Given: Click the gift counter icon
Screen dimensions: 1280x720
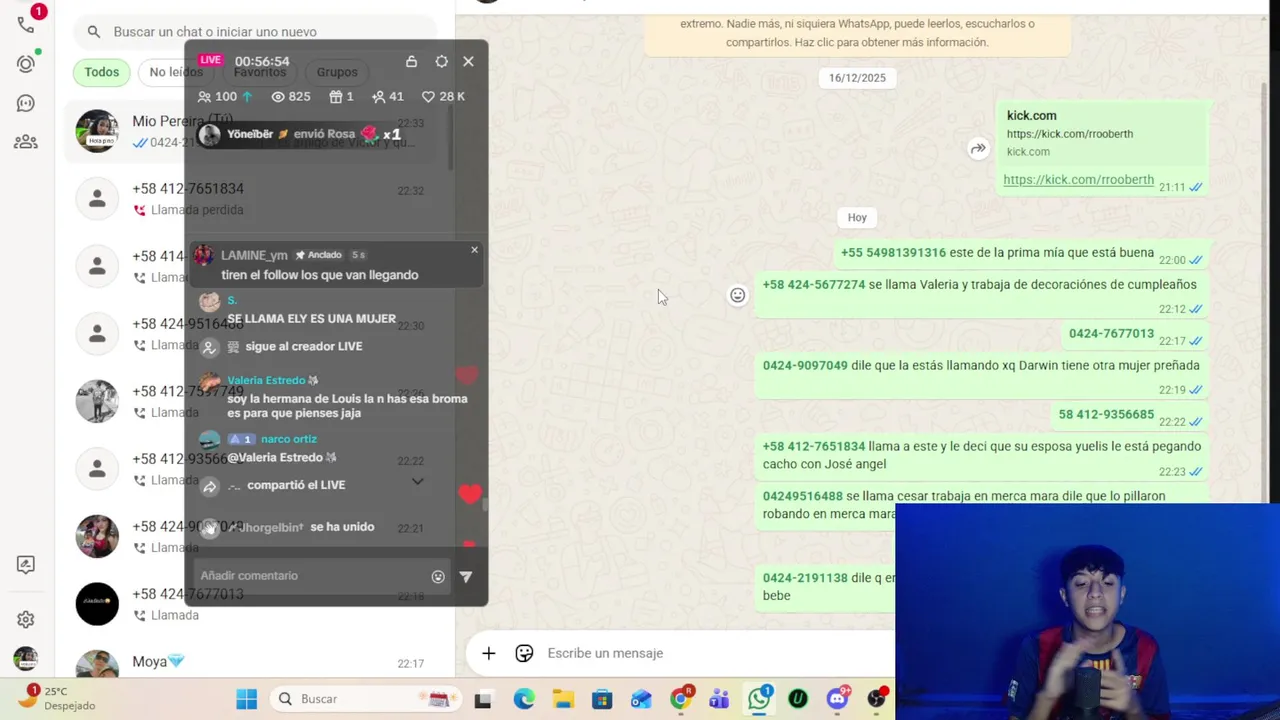Looking at the screenshot, I should (342, 96).
